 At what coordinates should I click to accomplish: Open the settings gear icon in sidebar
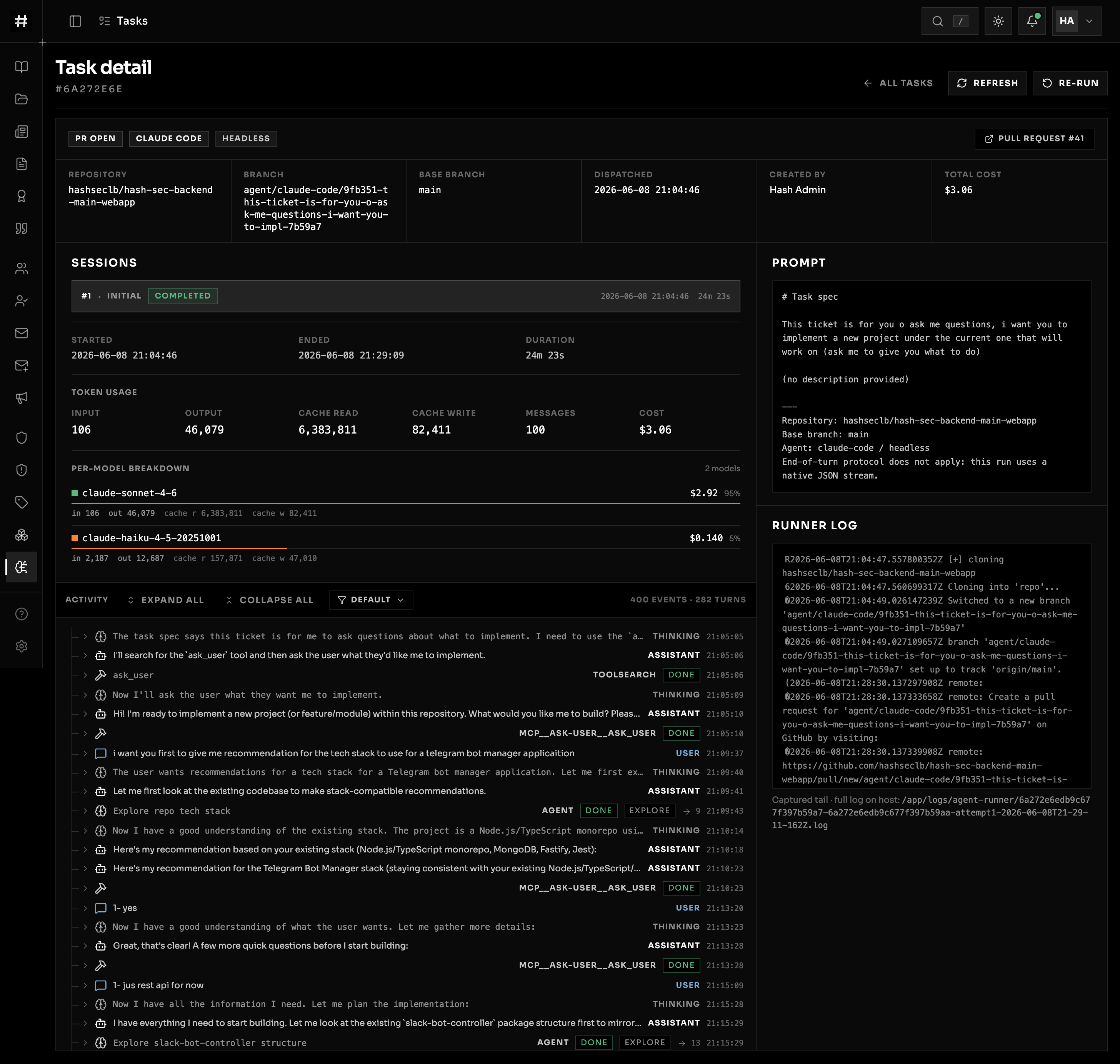[22, 646]
